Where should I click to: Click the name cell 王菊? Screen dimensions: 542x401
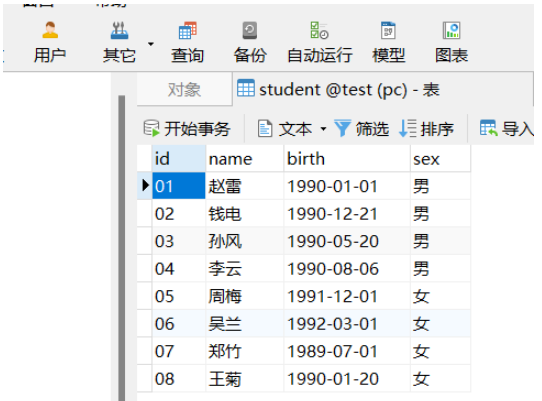[244, 379]
